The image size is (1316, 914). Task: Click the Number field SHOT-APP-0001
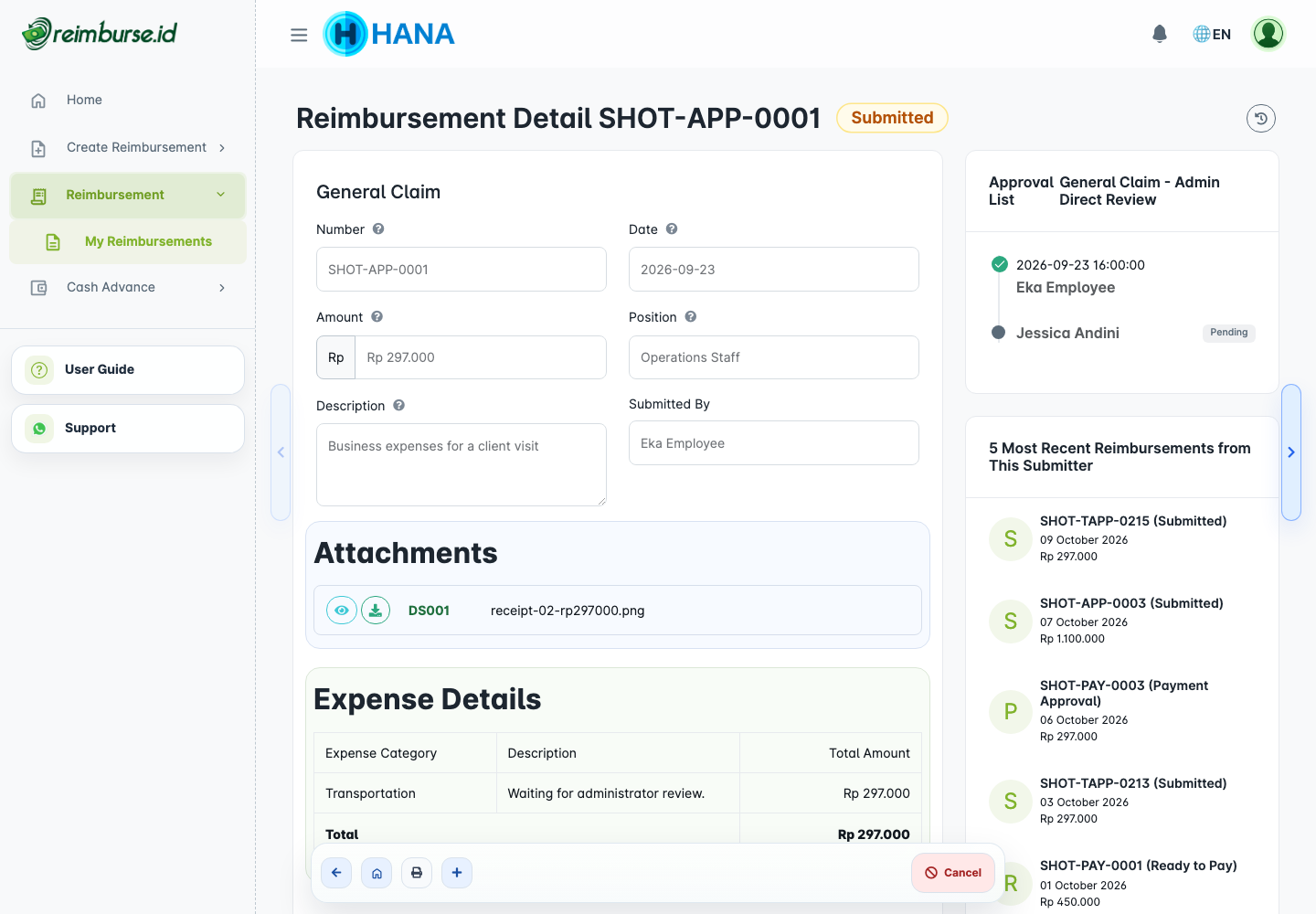point(462,270)
